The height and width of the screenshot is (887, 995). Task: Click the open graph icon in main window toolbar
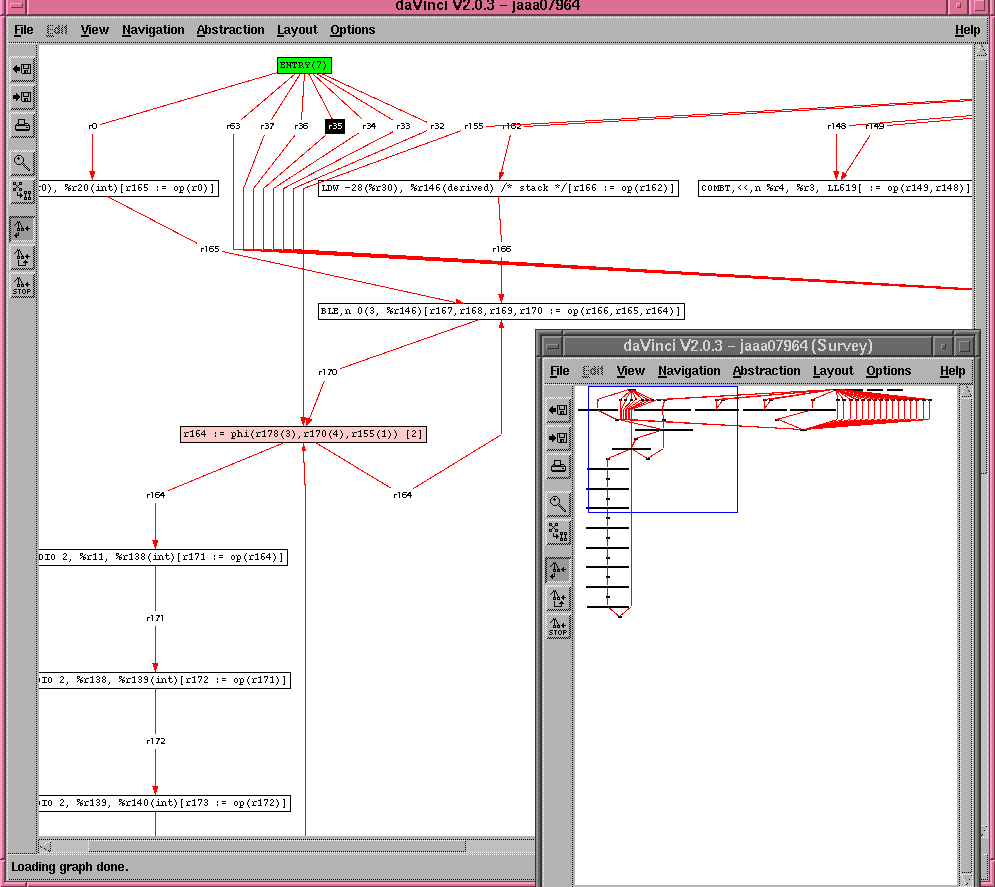pyautogui.click(x=22, y=69)
